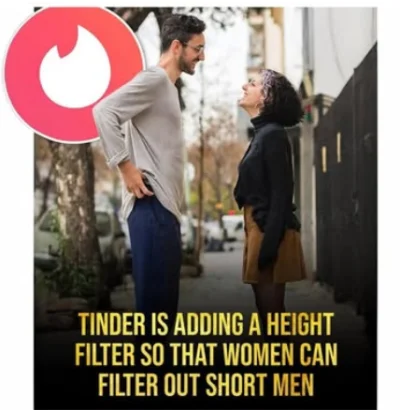
Task: Click the yellow lights on fence
Action: click(331, 153)
